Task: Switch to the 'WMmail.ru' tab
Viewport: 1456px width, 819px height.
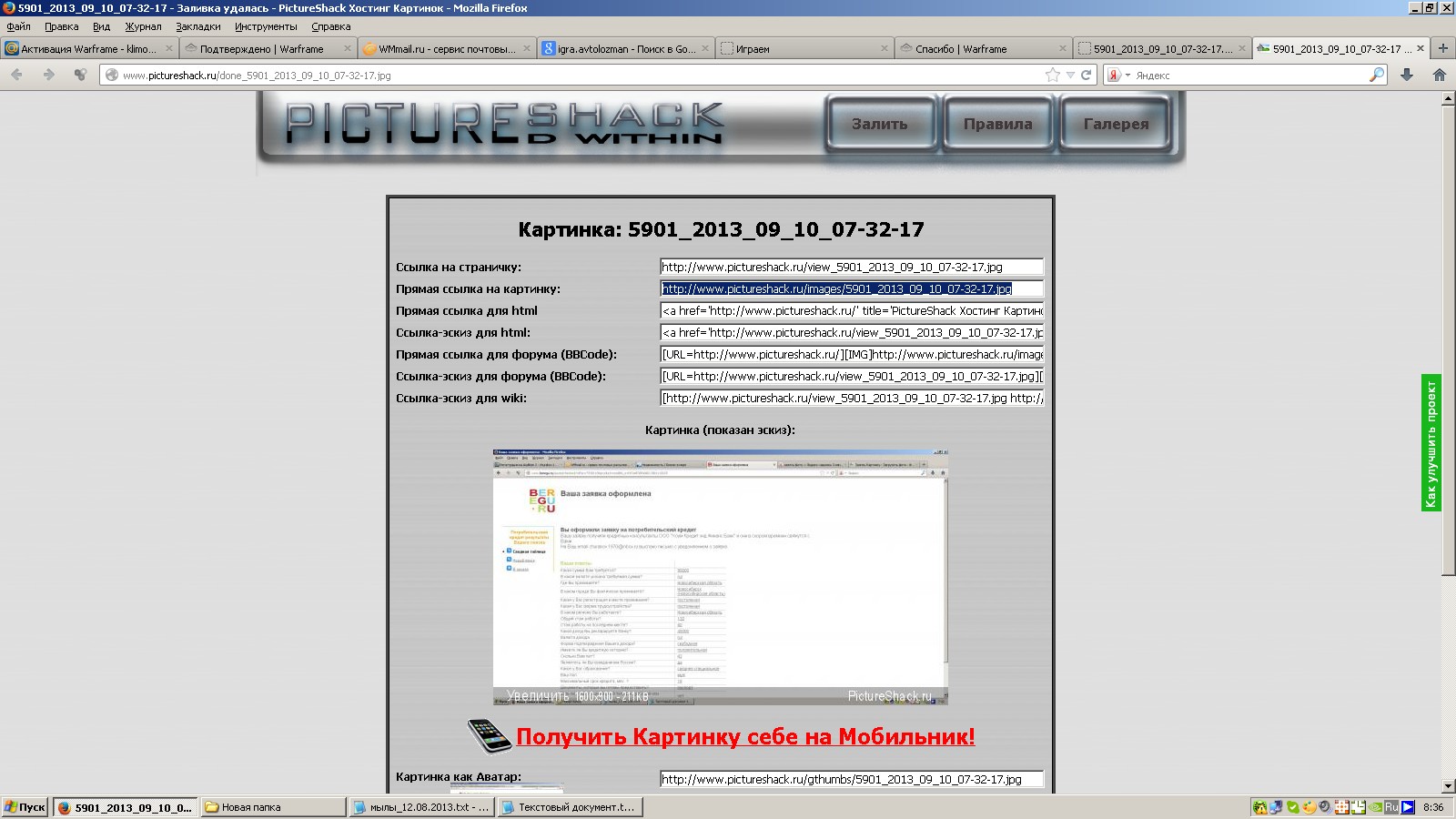Action: coord(446,48)
